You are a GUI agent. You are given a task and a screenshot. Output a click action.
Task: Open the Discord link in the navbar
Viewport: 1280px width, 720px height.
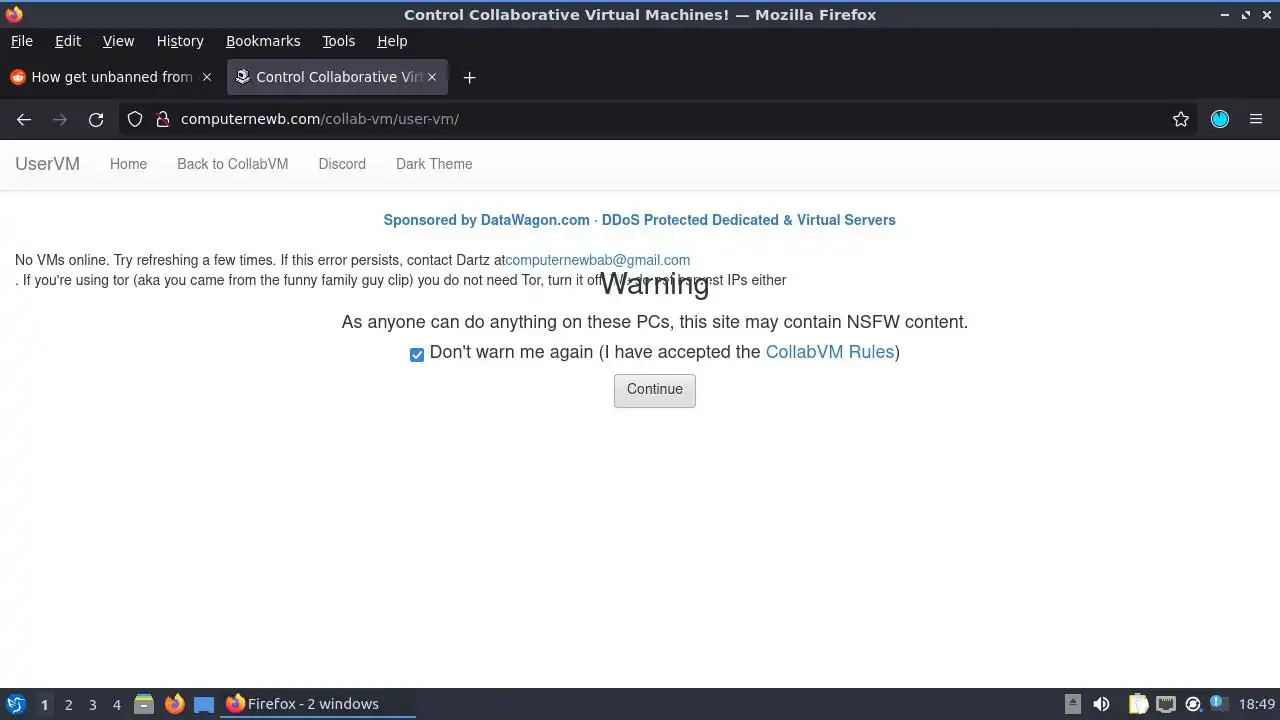tap(342, 164)
